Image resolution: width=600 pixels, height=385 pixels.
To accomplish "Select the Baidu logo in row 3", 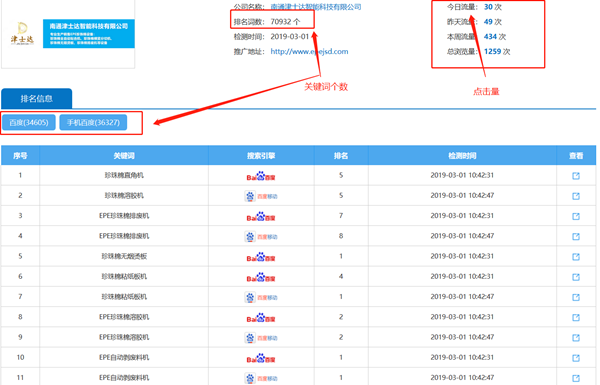I will (261, 217).
